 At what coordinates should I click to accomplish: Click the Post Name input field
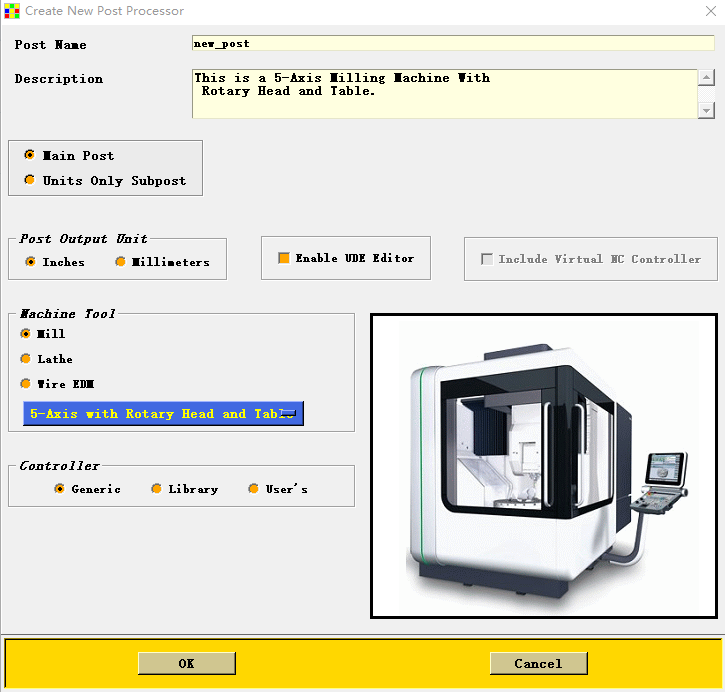[452, 44]
